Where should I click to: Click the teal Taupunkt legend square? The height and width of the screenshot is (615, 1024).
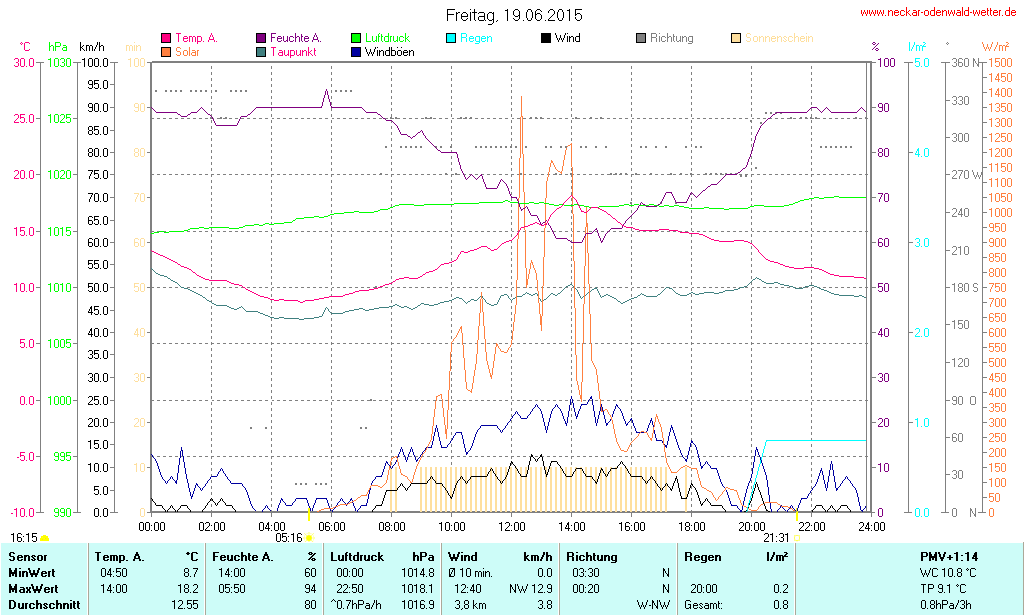pyautogui.click(x=262, y=52)
